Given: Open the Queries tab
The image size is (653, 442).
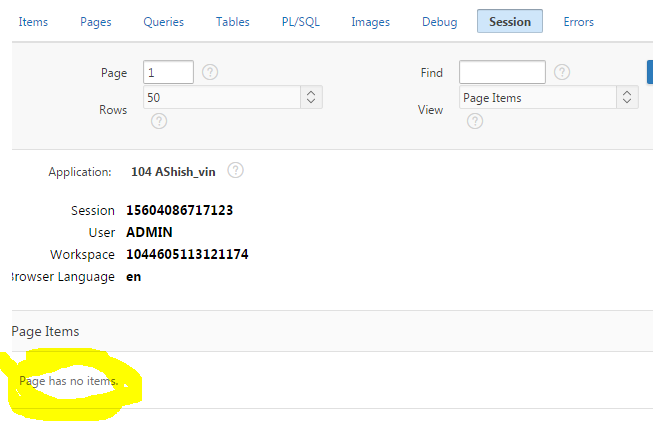Looking at the screenshot, I should (x=163, y=21).
